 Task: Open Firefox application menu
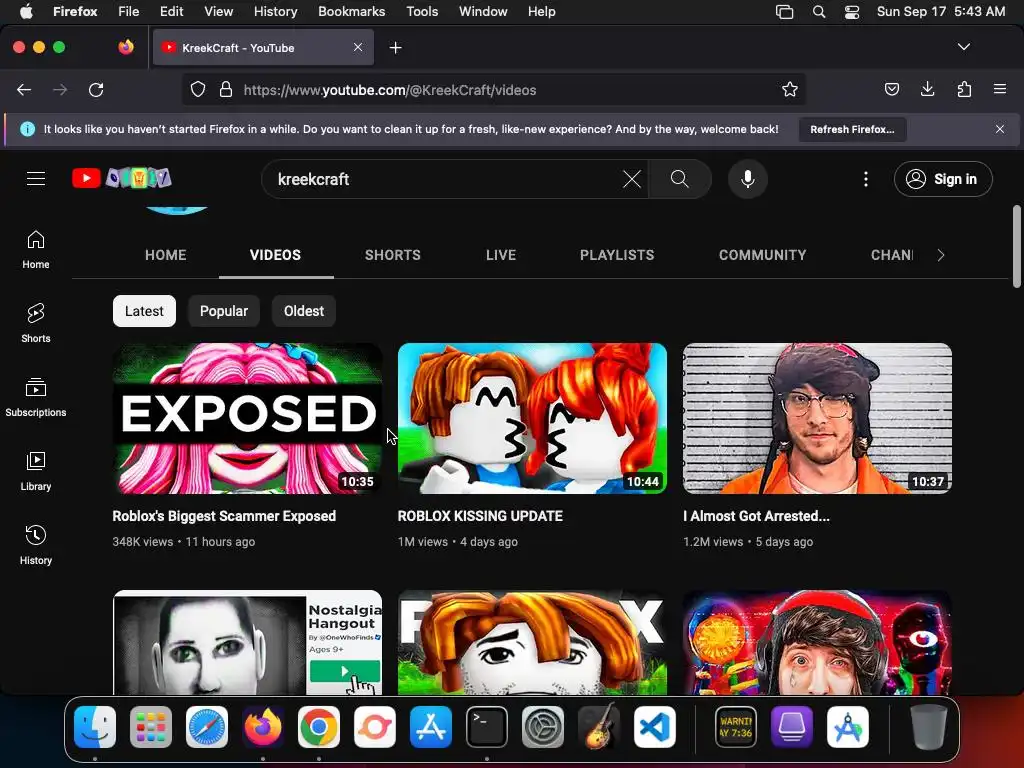pos(1000,89)
